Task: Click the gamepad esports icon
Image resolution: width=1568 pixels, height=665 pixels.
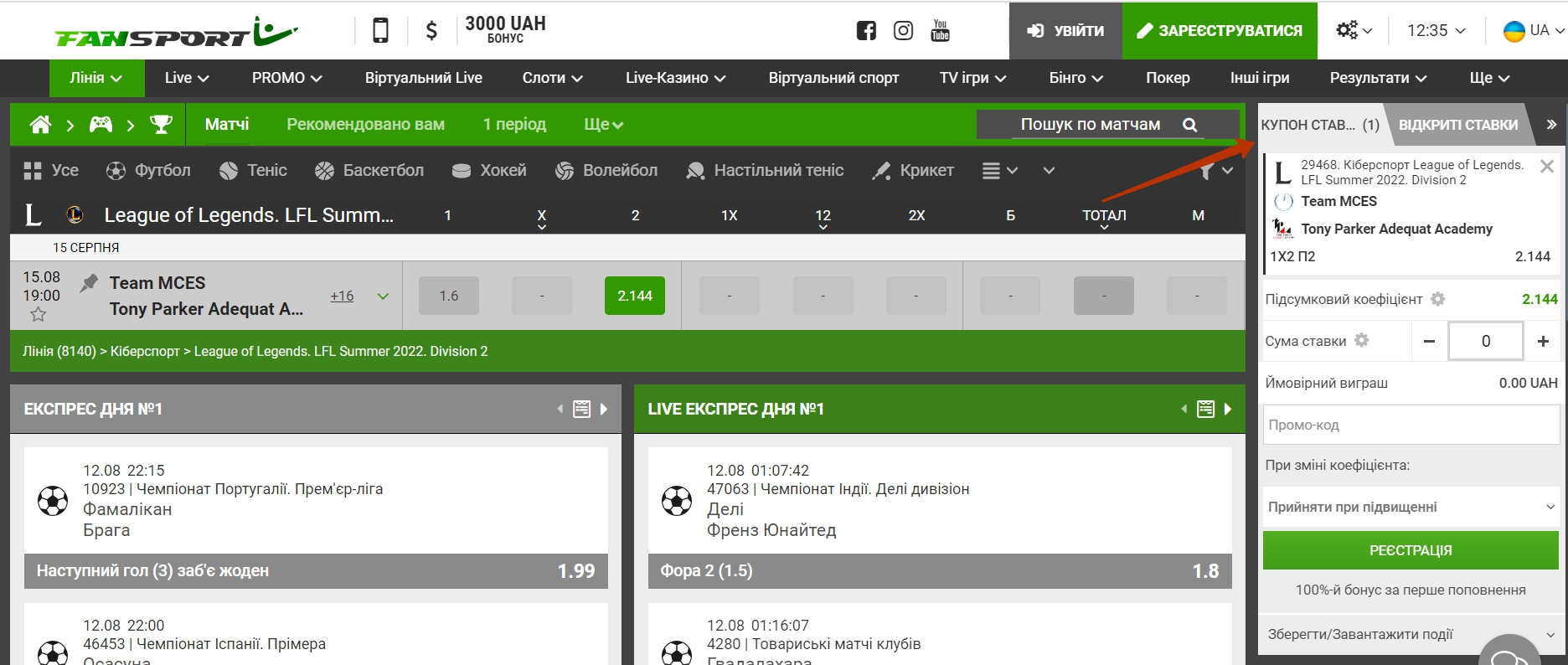Action: 101,125
